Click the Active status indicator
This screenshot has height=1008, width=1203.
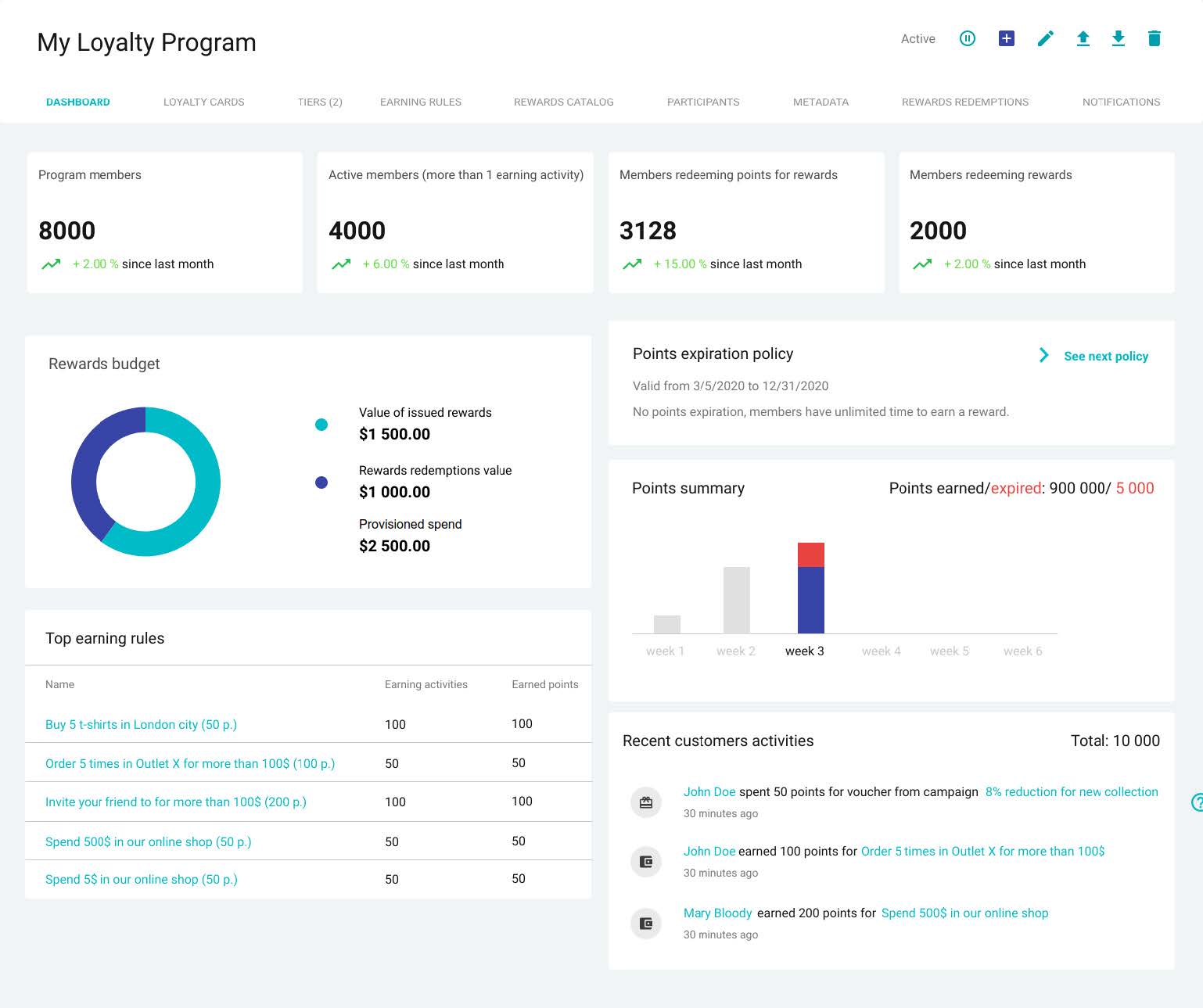click(918, 38)
